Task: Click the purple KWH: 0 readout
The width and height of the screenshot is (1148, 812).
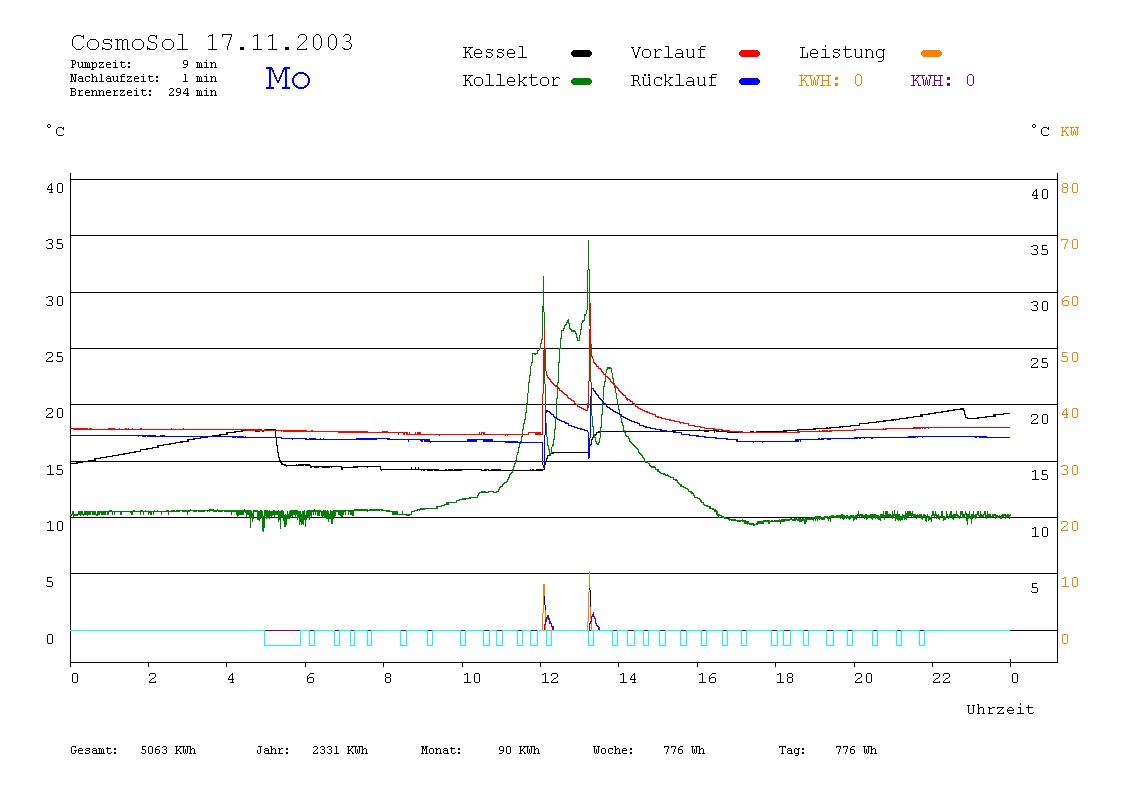Action: [942, 81]
